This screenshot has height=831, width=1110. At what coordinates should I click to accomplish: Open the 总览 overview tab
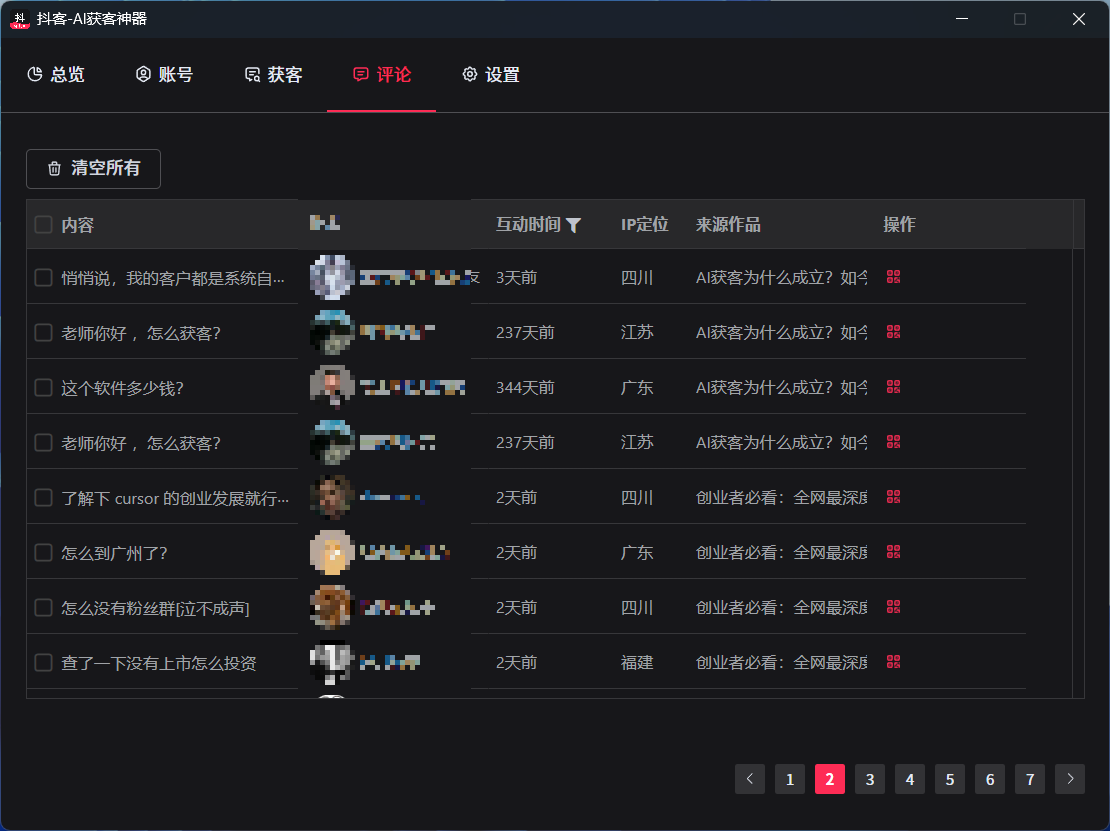click(x=56, y=75)
